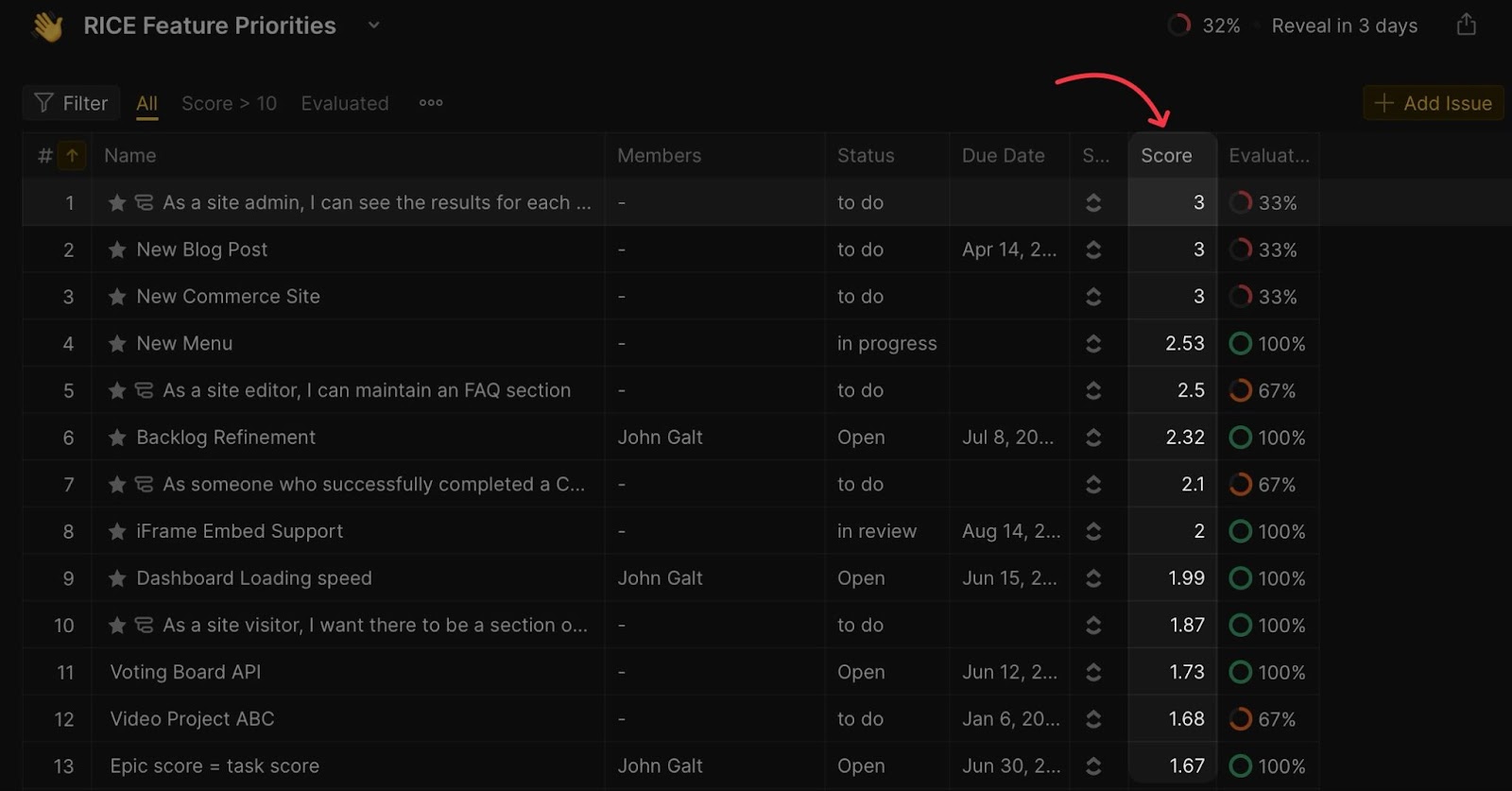Toggle star on iFrame Embed Support
The height and width of the screenshot is (791, 1512).
coord(117,532)
